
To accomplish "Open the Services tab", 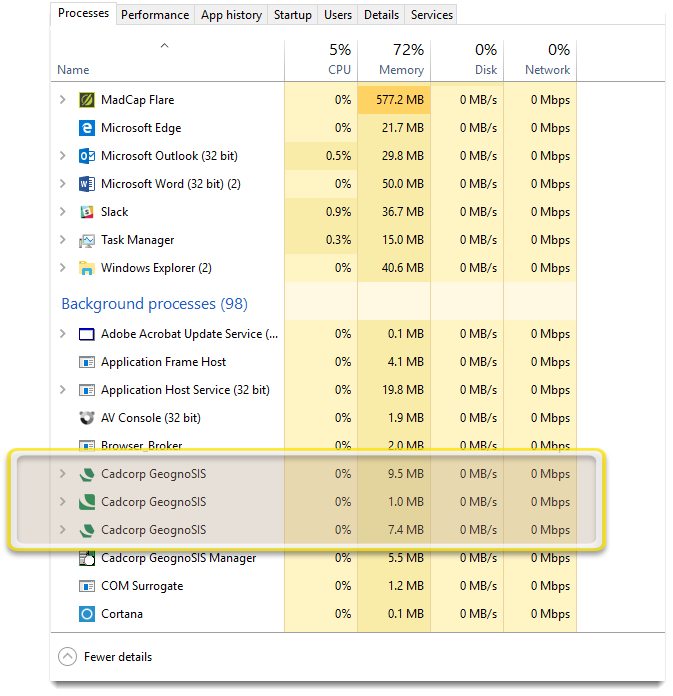I will point(431,15).
